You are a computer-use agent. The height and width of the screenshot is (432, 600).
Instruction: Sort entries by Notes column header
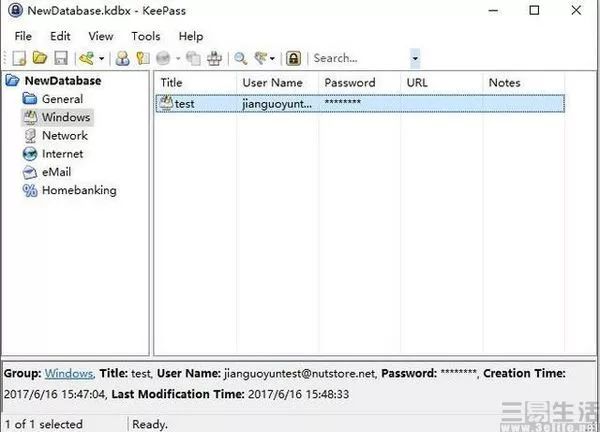click(x=523, y=83)
